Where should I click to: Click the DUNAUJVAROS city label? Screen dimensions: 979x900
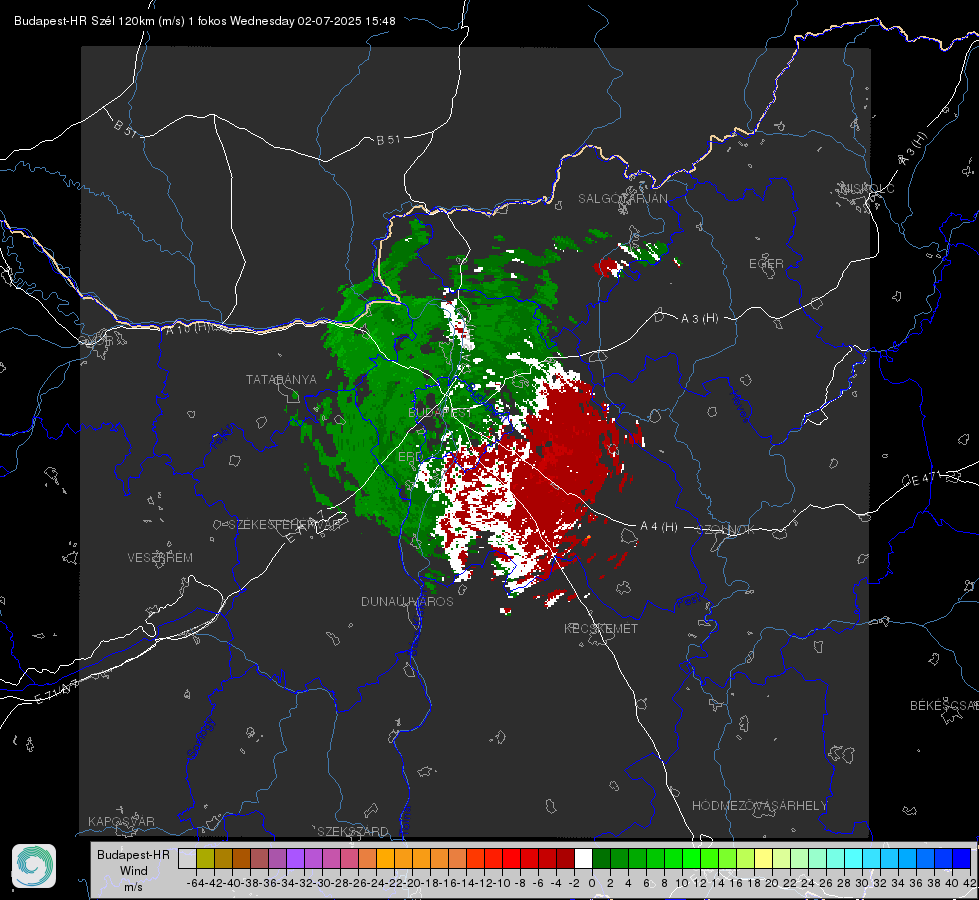tap(407, 601)
